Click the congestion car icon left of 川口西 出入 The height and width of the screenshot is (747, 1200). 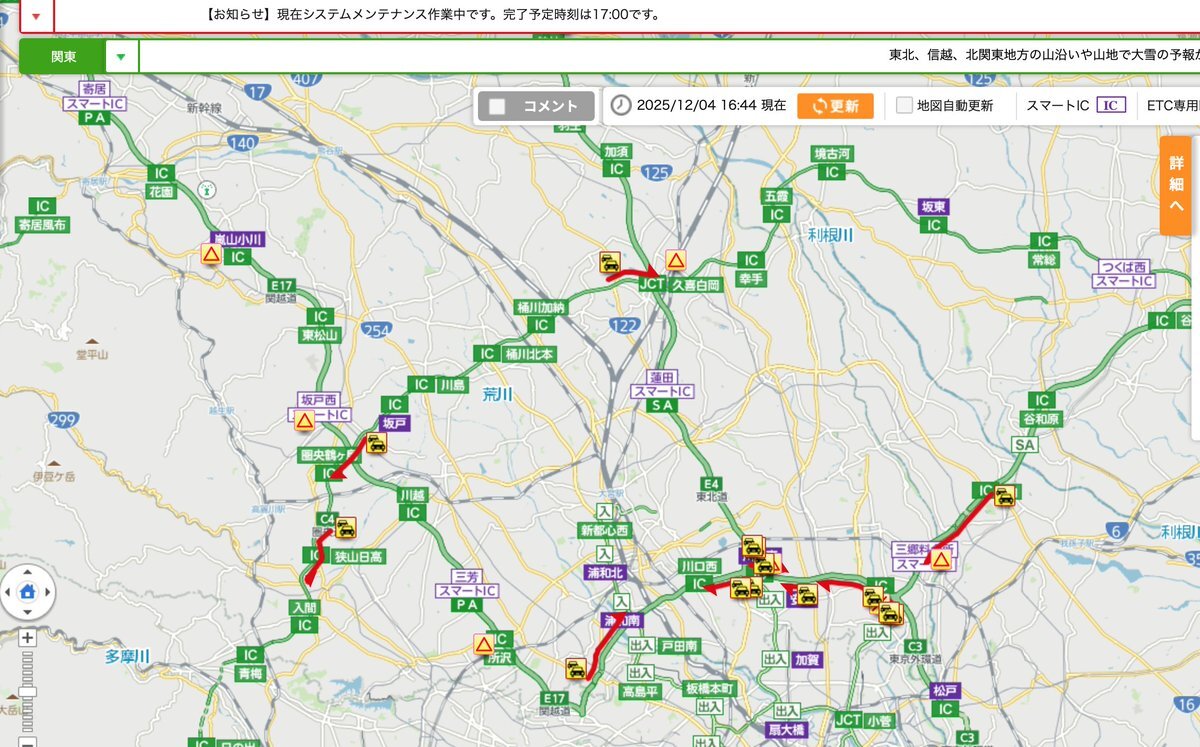click(741, 589)
